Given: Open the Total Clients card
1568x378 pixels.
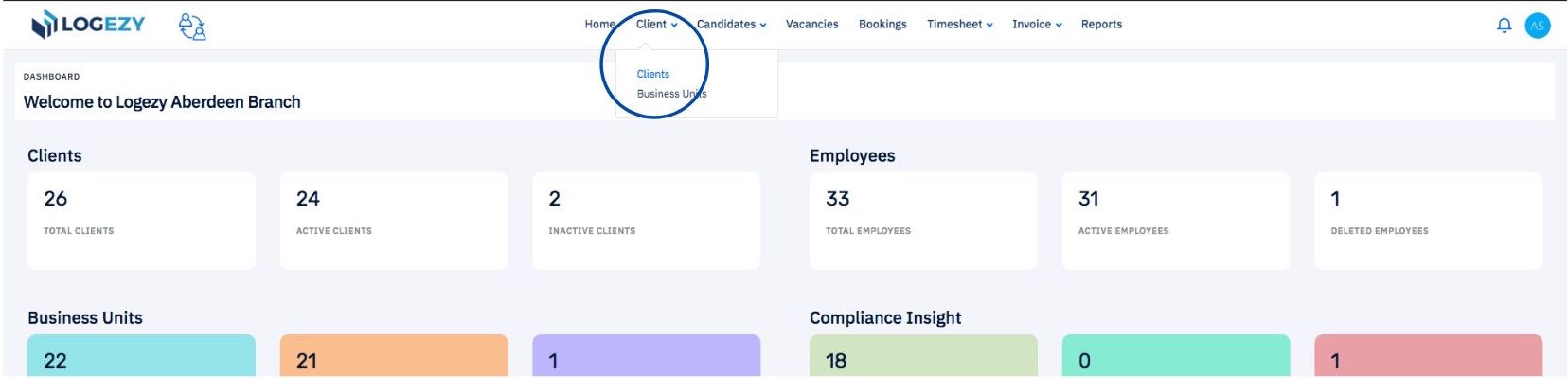Looking at the screenshot, I should [x=141, y=221].
